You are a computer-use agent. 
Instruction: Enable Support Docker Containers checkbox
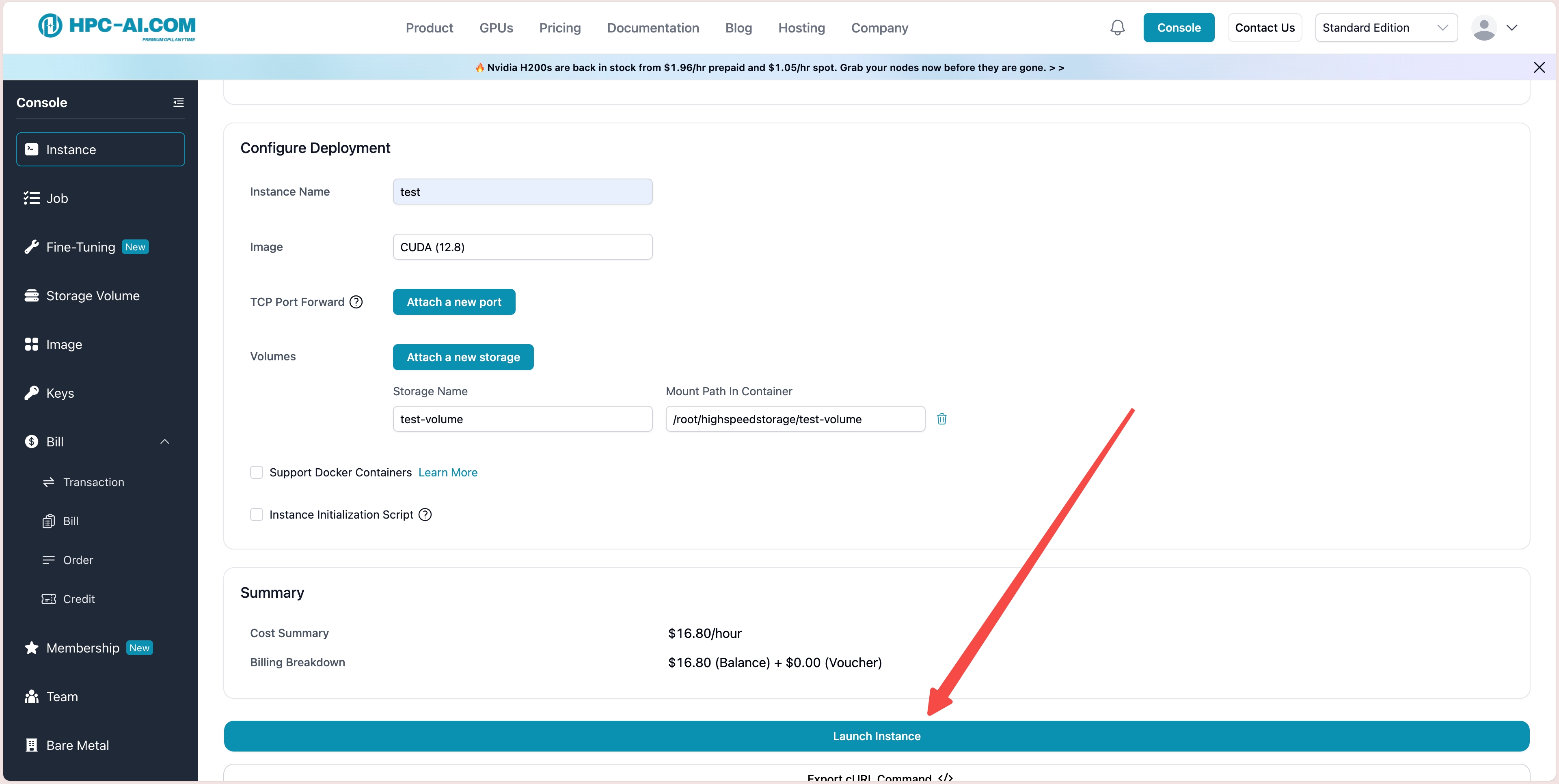pyautogui.click(x=257, y=472)
